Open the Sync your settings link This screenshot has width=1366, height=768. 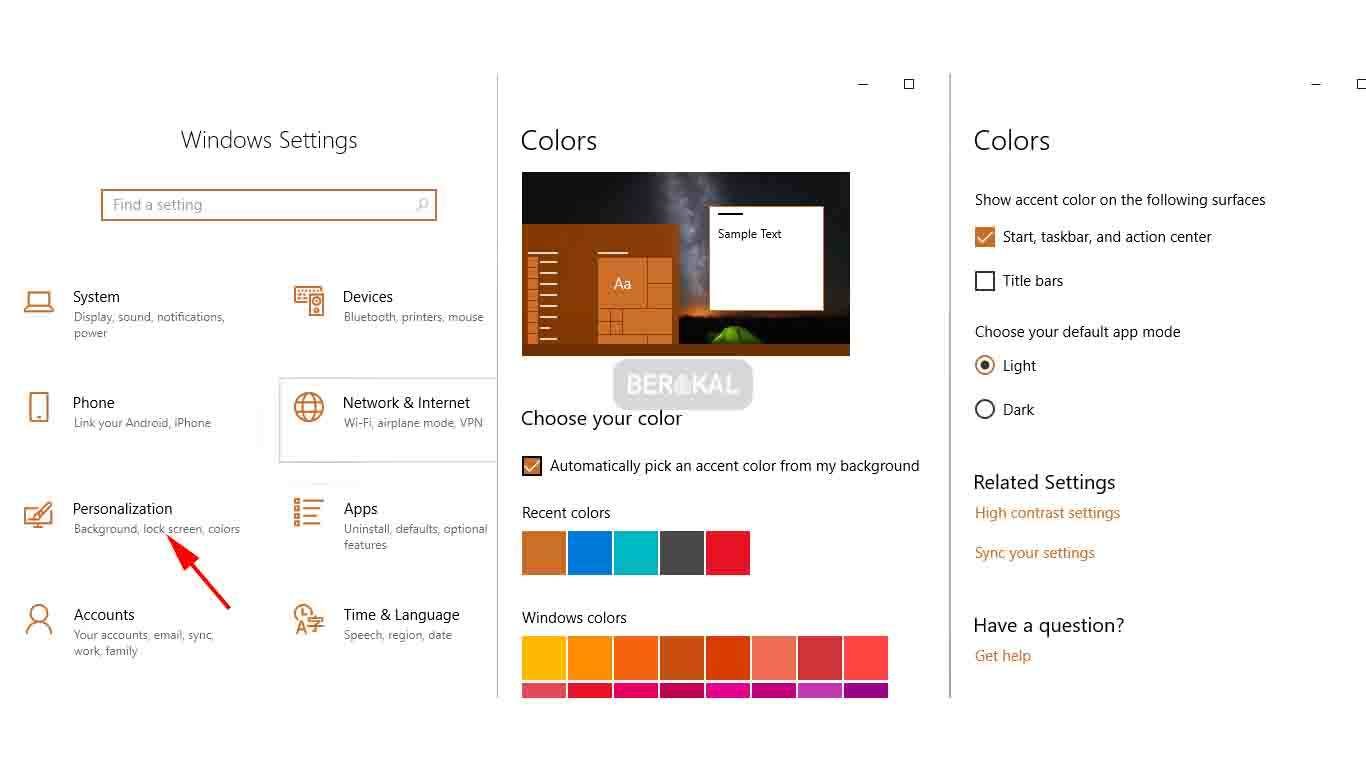point(1035,553)
